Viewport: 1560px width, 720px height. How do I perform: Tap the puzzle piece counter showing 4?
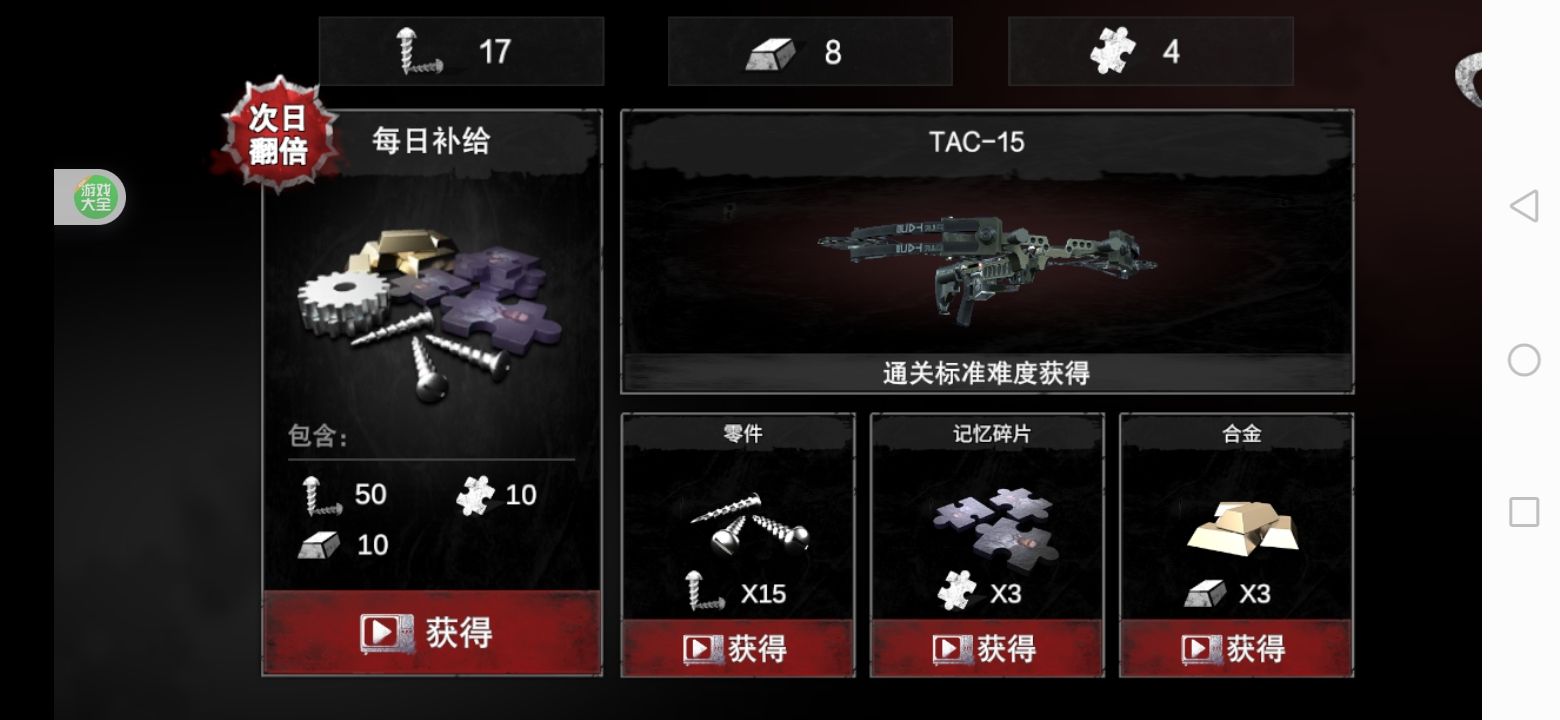point(1150,51)
